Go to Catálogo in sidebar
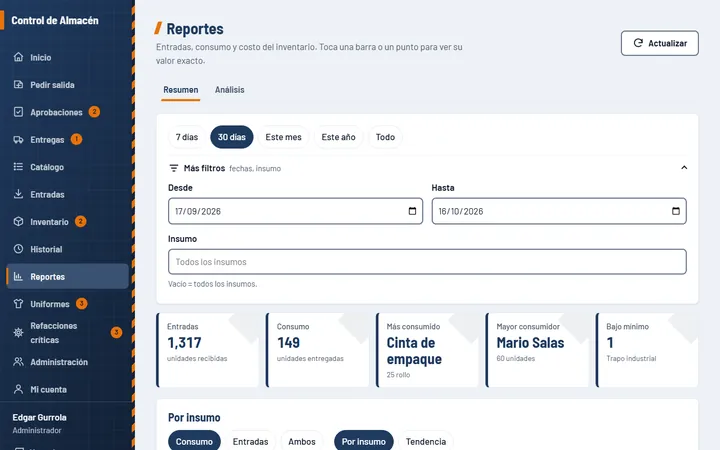The width and height of the screenshot is (720, 450). click(x=68, y=167)
